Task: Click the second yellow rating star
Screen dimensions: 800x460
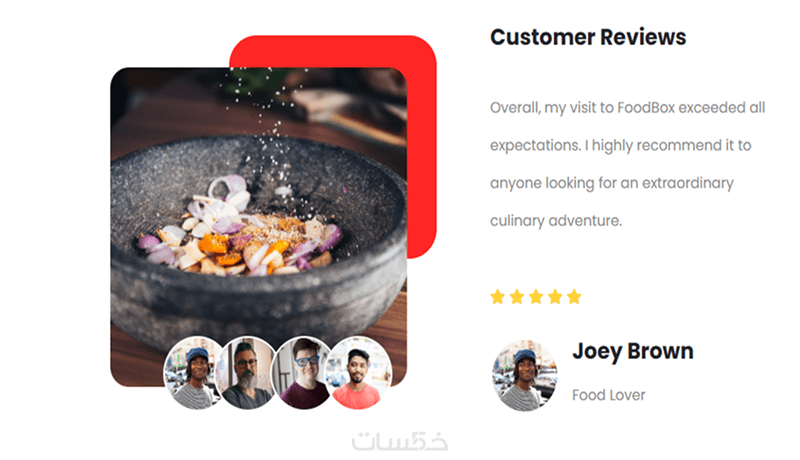Action: (x=517, y=297)
